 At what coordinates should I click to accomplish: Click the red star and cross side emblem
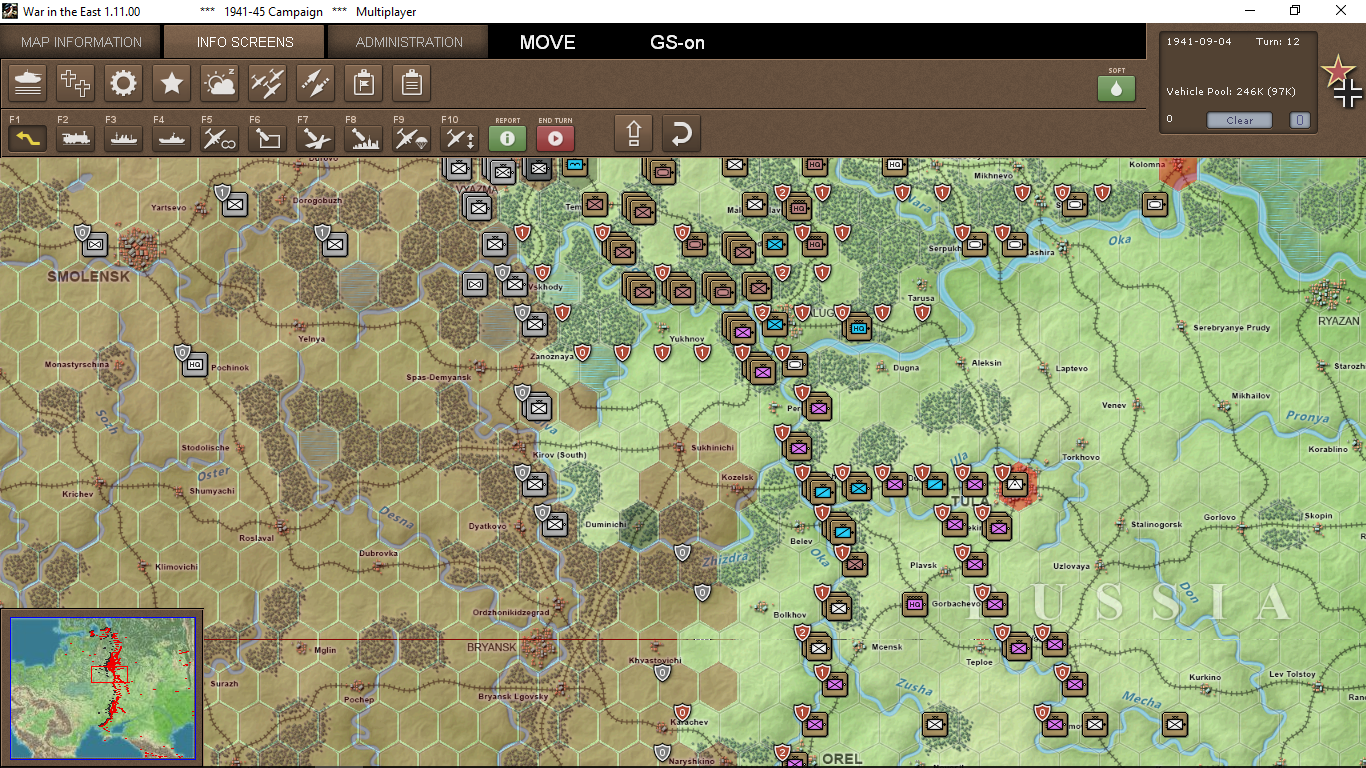click(x=1341, y=82)
